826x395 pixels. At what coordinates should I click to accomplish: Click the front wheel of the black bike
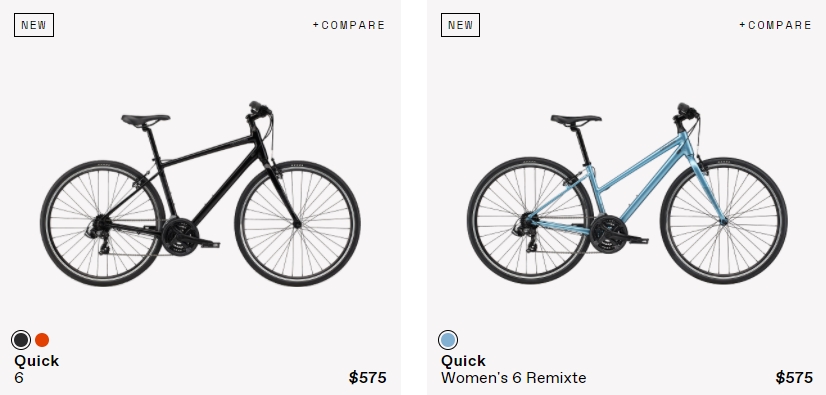(x=298, y=224)
